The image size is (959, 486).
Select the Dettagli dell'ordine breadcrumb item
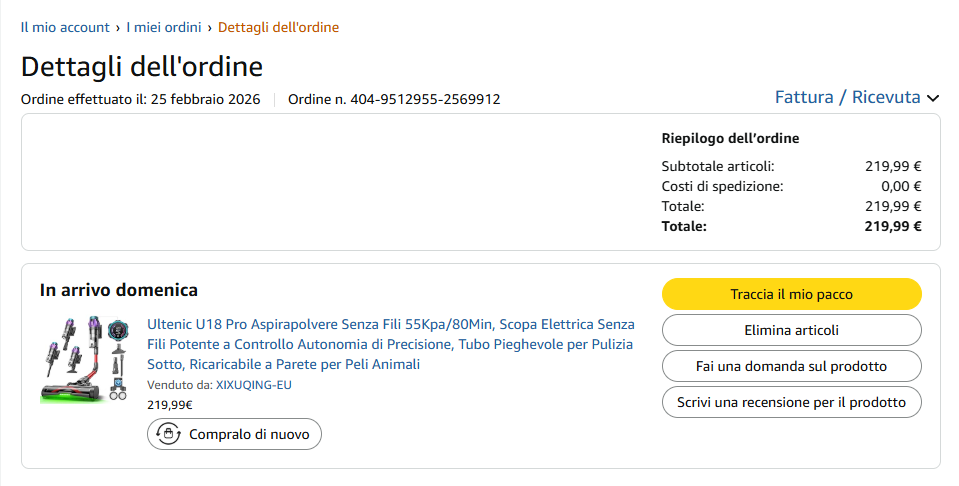pos(278,27)
